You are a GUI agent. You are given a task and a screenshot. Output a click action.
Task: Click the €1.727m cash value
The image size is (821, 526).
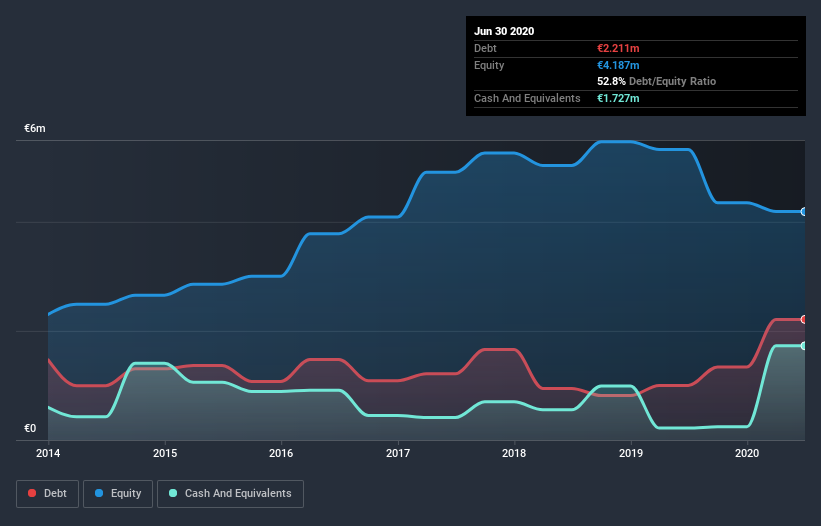618,98
